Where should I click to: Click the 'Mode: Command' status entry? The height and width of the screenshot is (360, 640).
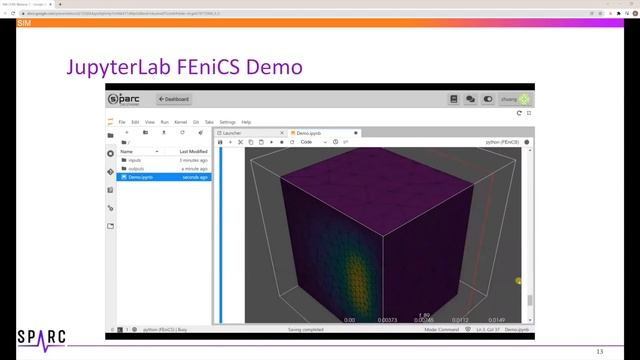[x=442, y=329]
